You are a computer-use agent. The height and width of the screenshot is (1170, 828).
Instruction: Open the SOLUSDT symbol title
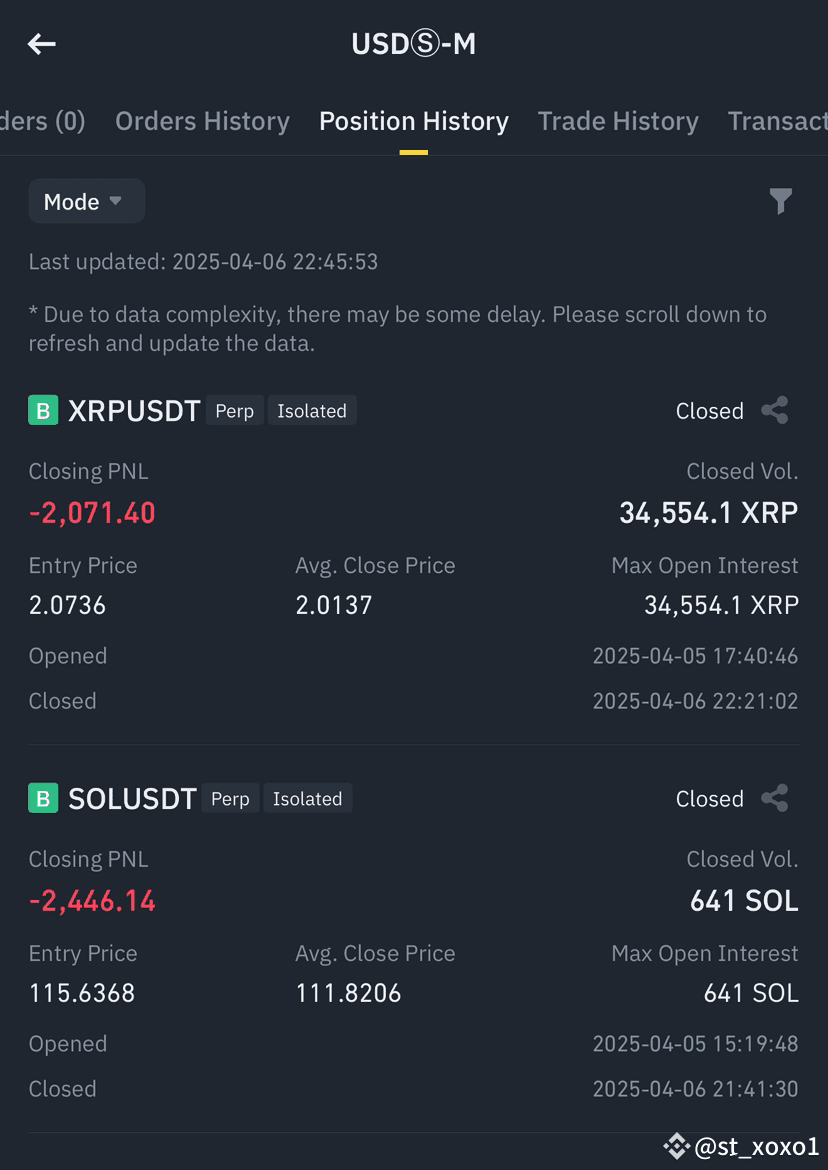point(132,799)
